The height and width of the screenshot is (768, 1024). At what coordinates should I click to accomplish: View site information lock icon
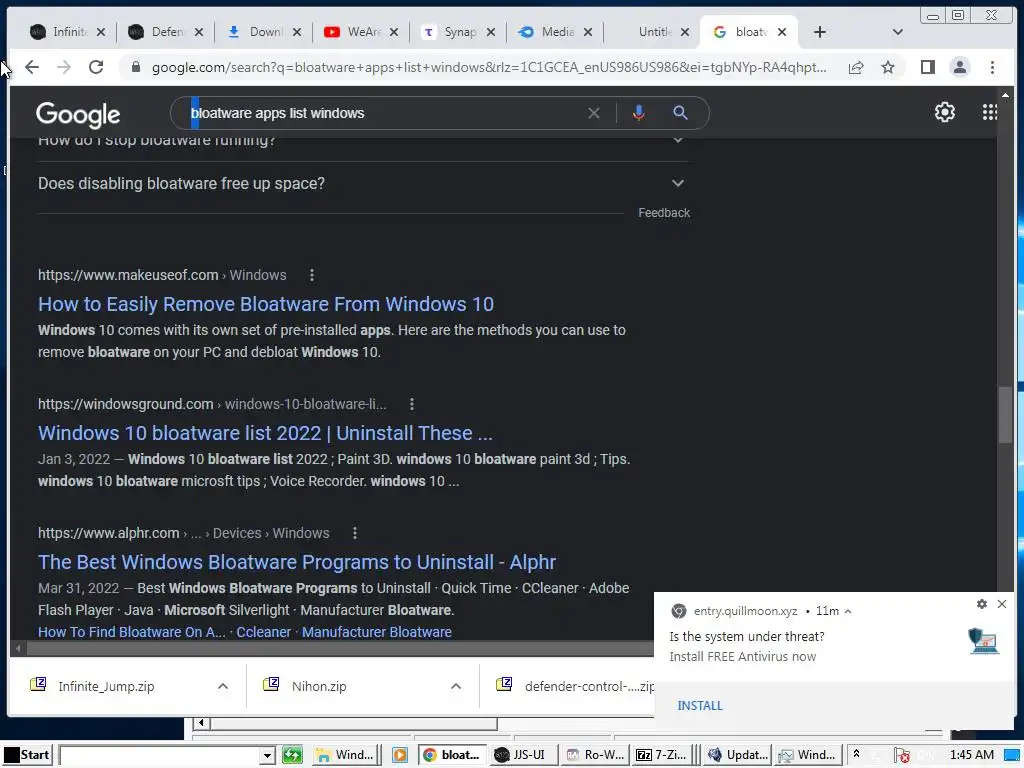coord(136,67)
